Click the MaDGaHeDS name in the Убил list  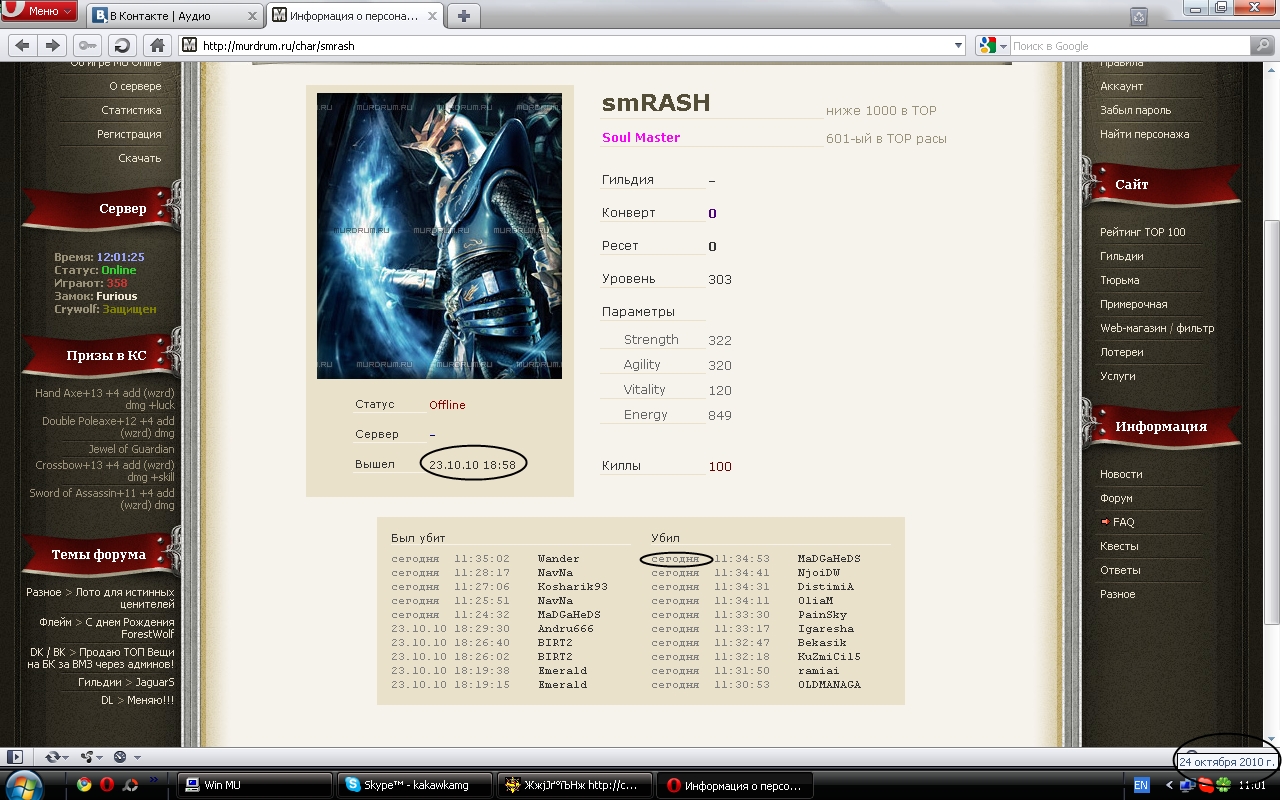pyautogui.click(x=829, y=559)
